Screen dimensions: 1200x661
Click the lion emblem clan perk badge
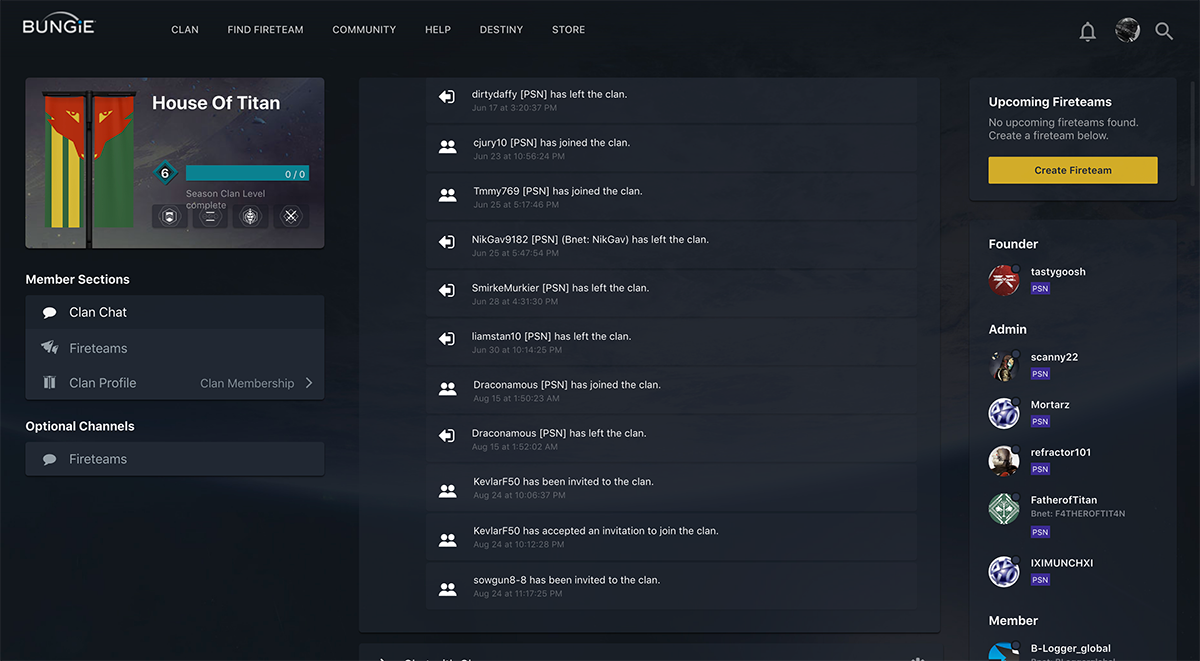pyautogui.click(x=249, y=216)
